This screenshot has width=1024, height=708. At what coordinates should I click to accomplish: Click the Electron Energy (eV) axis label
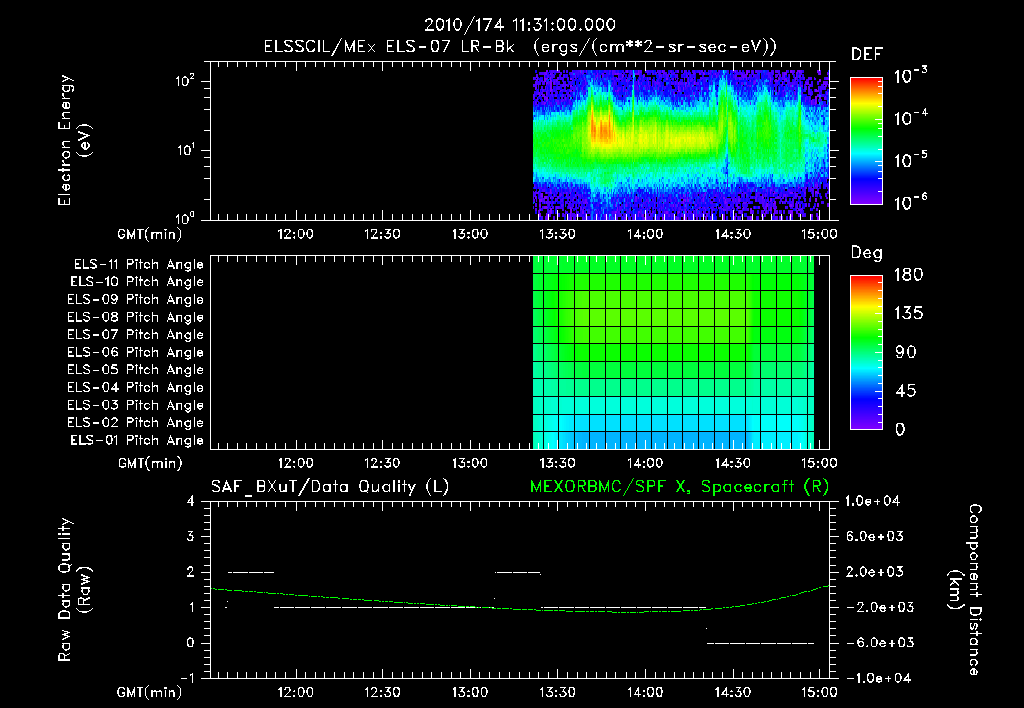(74, 140)
